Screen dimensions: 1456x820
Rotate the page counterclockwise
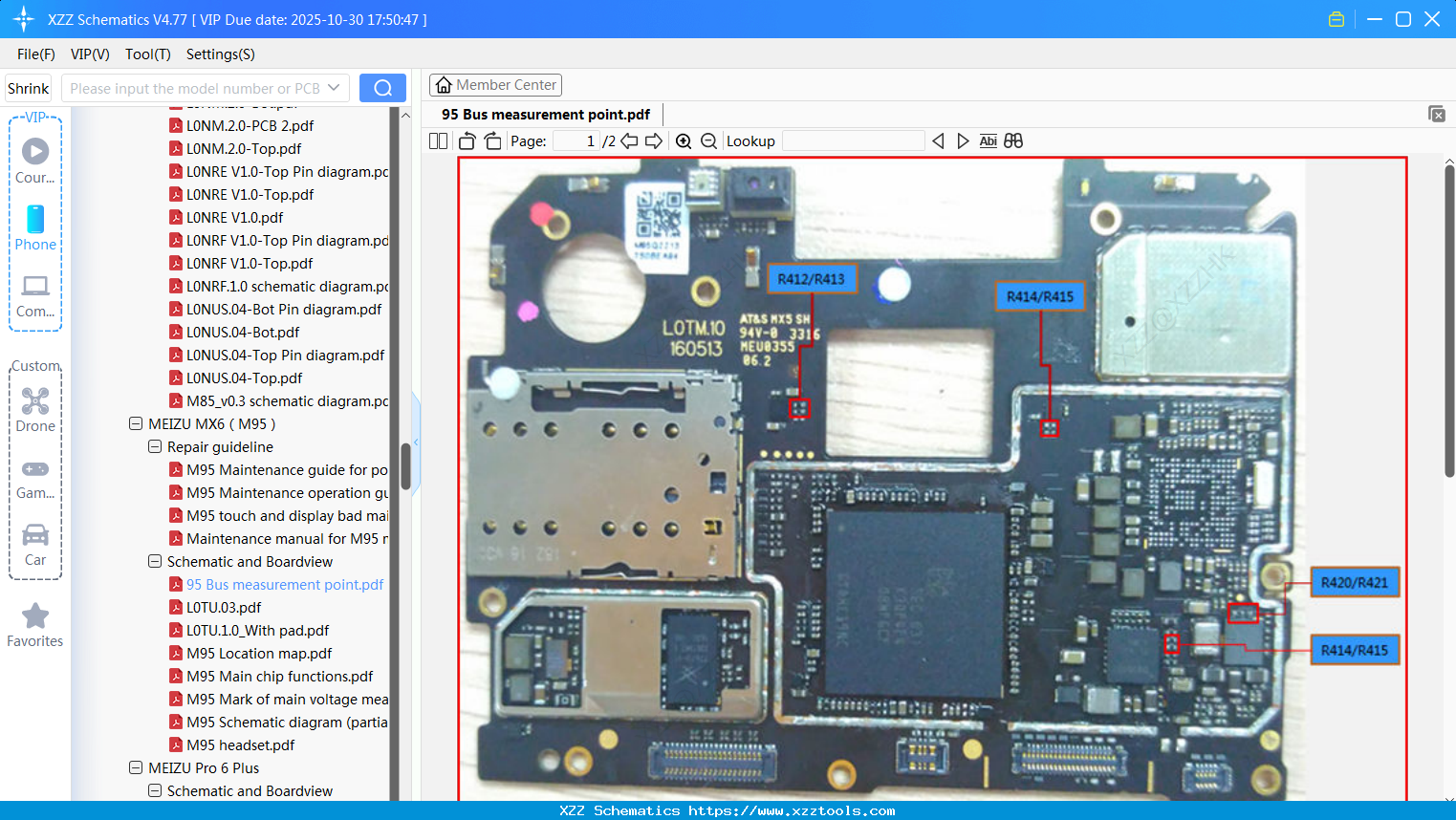click(x=466, y=140)
